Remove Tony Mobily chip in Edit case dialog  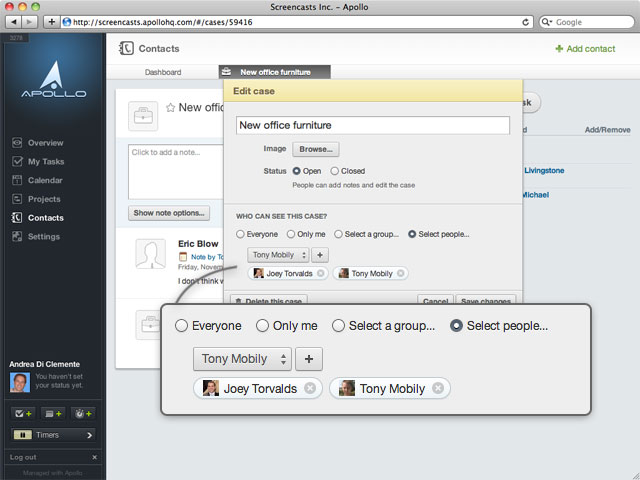(x=401, y=273)
